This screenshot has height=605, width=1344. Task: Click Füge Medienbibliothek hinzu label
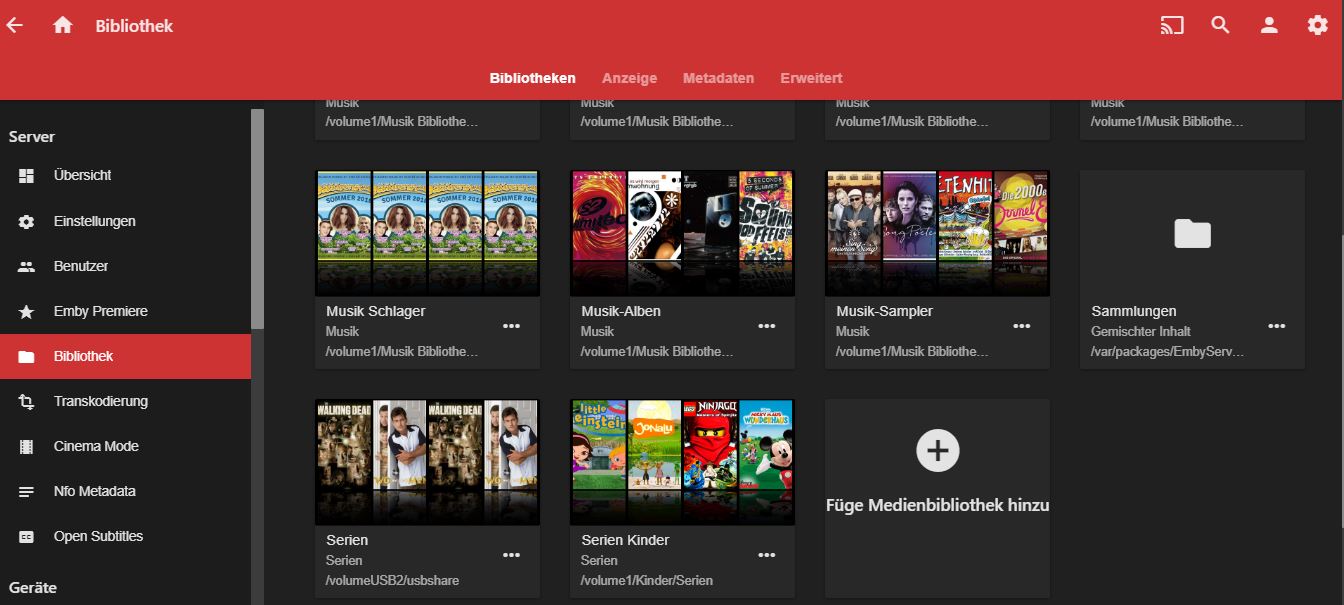click(x=937, y=506)
